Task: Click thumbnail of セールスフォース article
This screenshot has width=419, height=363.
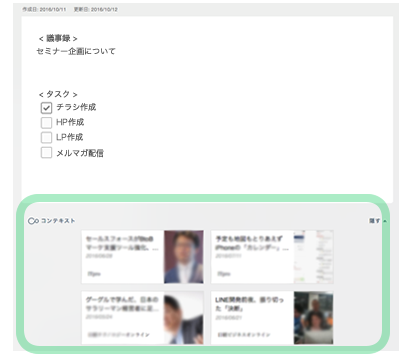Action: pos(184,257)
